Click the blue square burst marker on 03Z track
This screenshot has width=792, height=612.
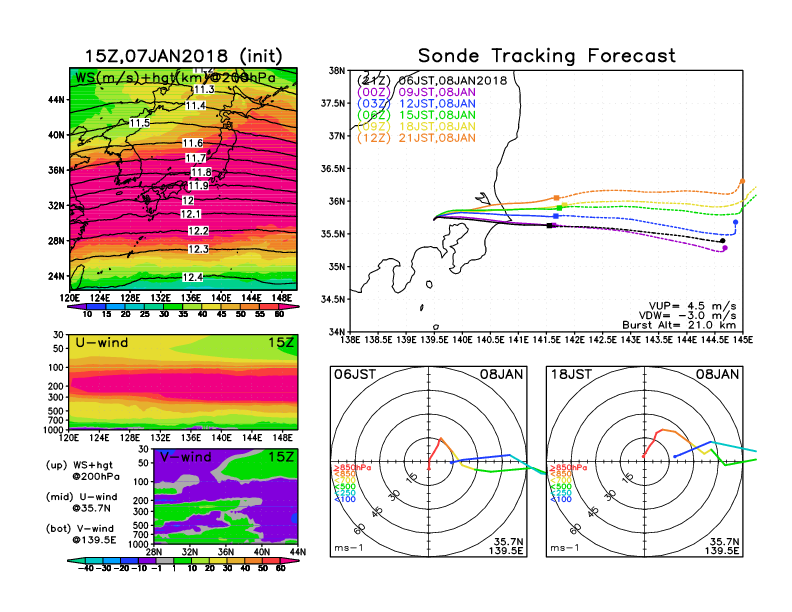coord(556,216)
